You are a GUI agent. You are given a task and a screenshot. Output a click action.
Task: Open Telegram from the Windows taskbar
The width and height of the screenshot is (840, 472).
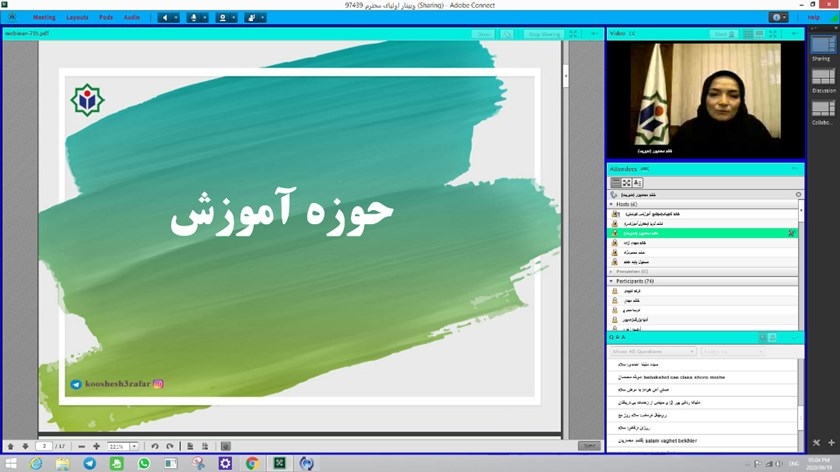click(89, 464)
